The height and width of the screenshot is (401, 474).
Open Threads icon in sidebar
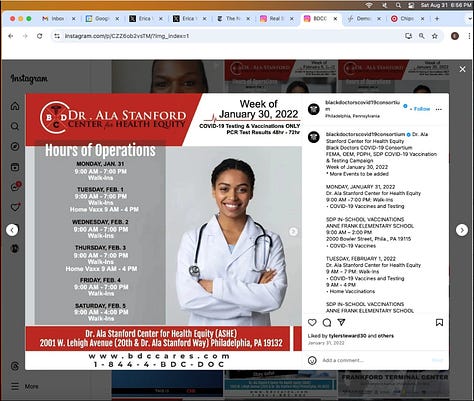click(15, 366)
